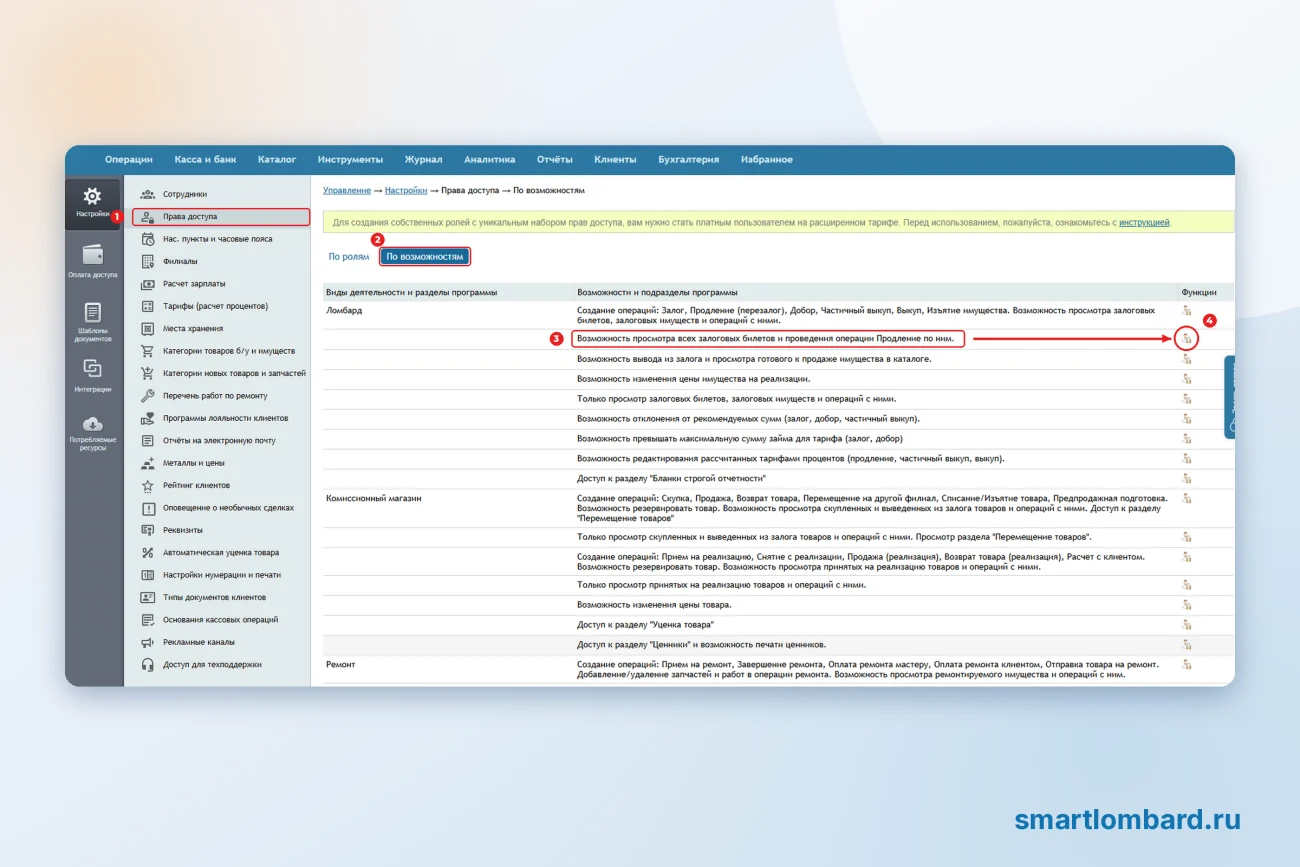Image resolution: width=1300 pixels, height=867 pixels.
Task: Click the Сотрудники people icon
Action: pos(148,194)
